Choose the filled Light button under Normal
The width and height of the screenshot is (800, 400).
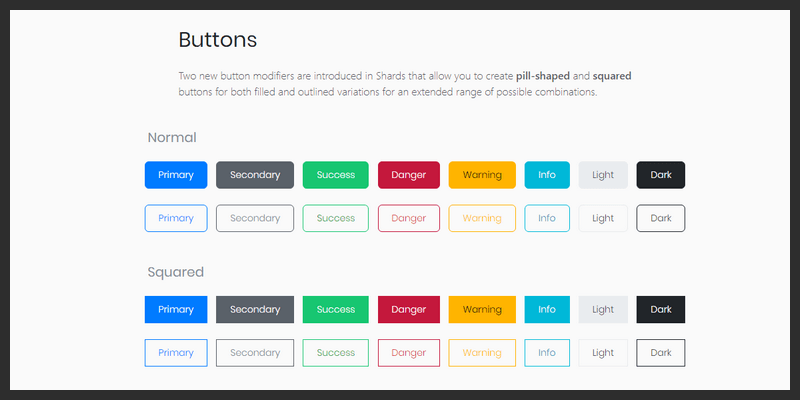603,175
